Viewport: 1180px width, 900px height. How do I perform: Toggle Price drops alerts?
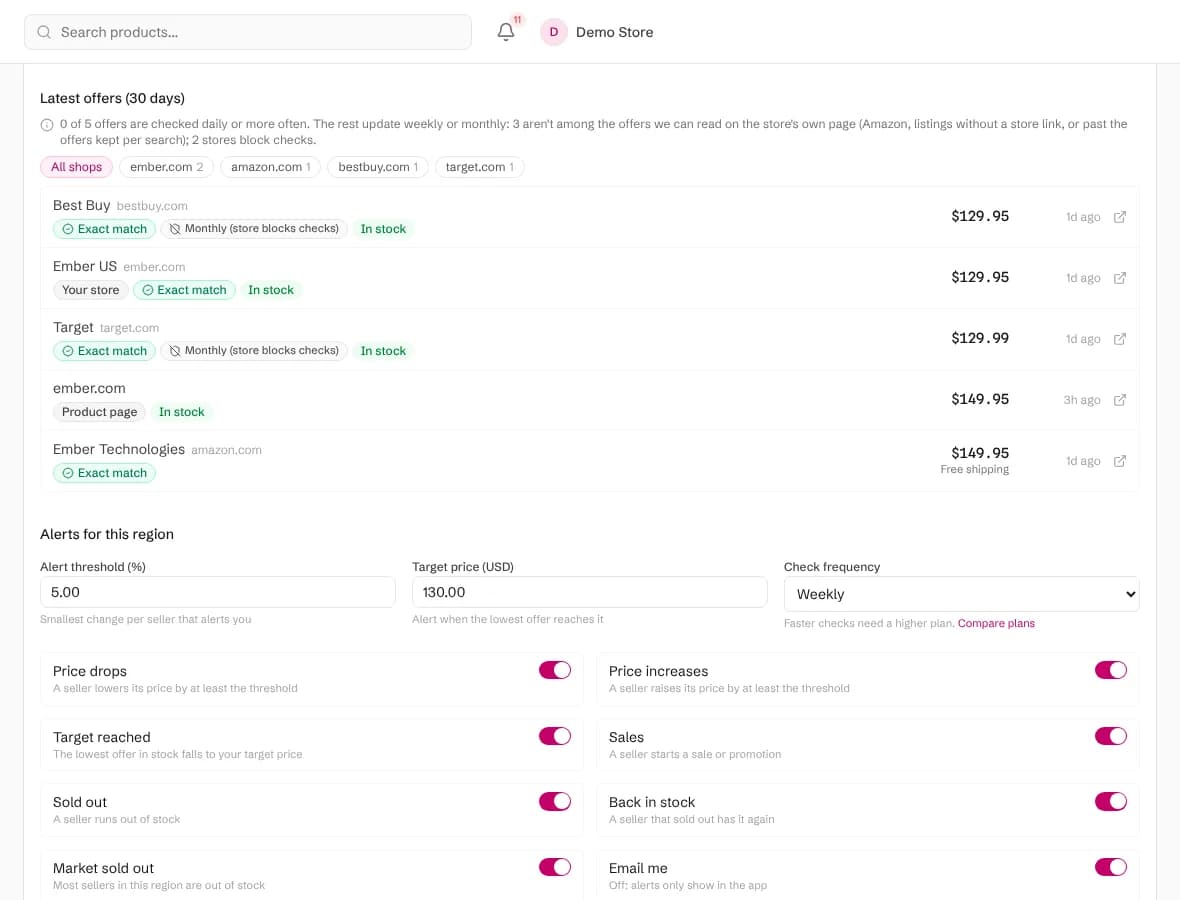point(555,670)
